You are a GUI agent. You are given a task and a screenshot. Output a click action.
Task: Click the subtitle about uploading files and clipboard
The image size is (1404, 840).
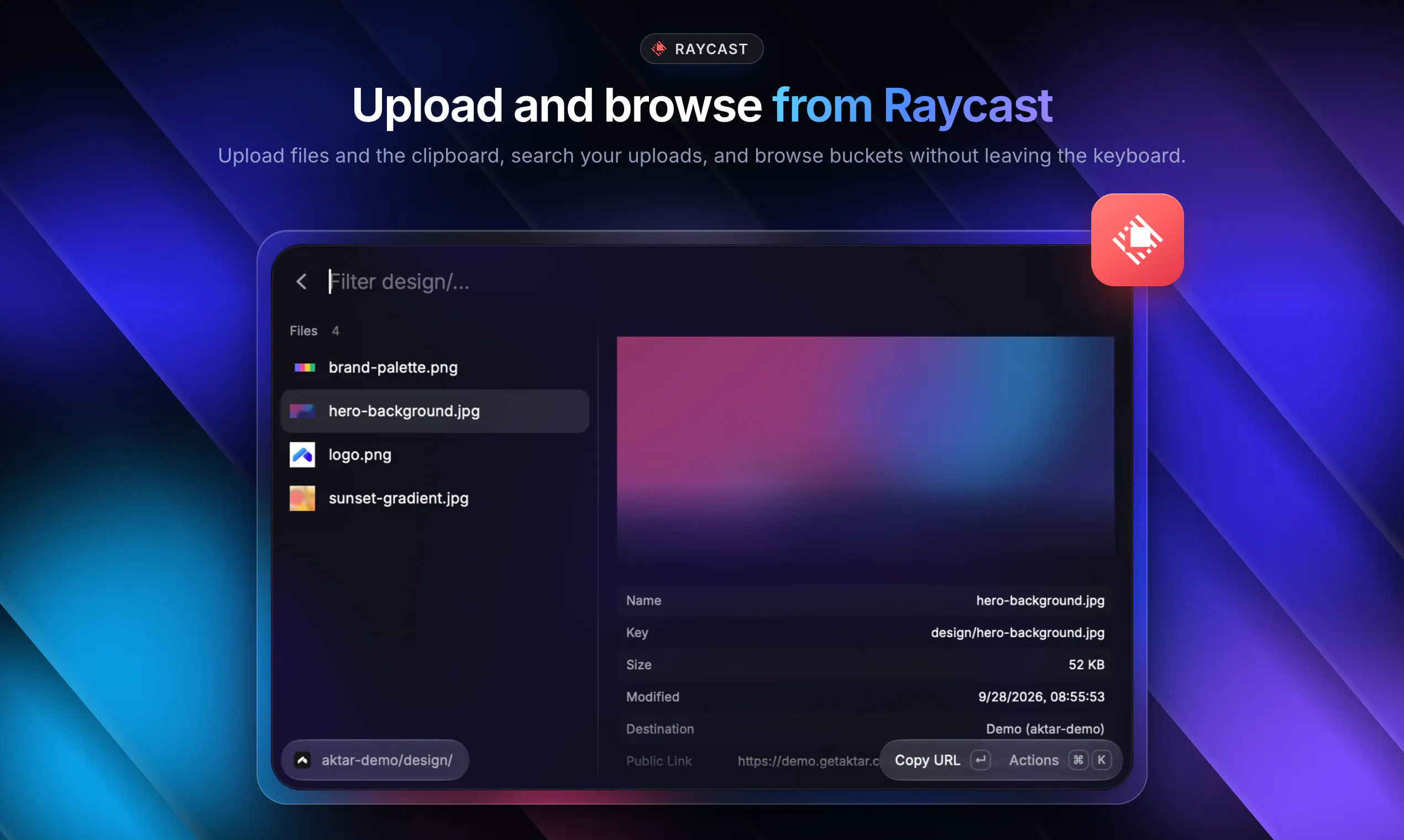click(701, 156)
